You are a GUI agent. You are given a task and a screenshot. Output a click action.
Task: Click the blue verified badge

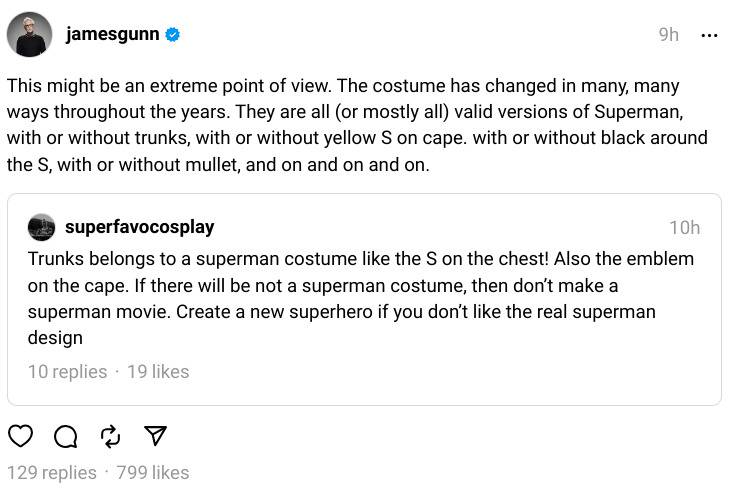point(173,35)
